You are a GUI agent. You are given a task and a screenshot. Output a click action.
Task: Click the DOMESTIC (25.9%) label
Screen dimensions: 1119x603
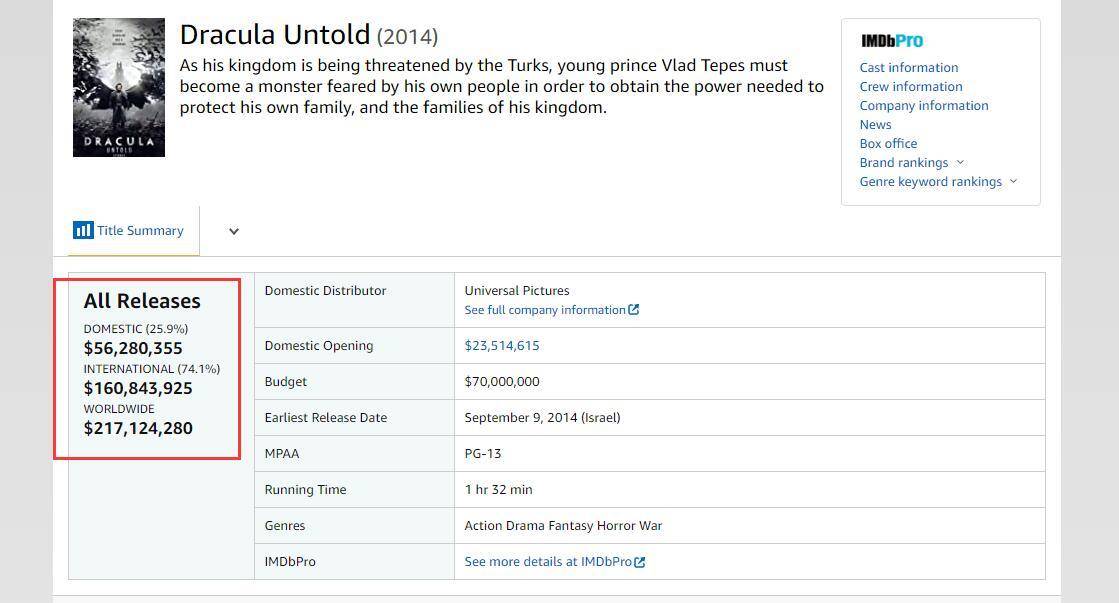pyautogui.click(x=136, y=329)
